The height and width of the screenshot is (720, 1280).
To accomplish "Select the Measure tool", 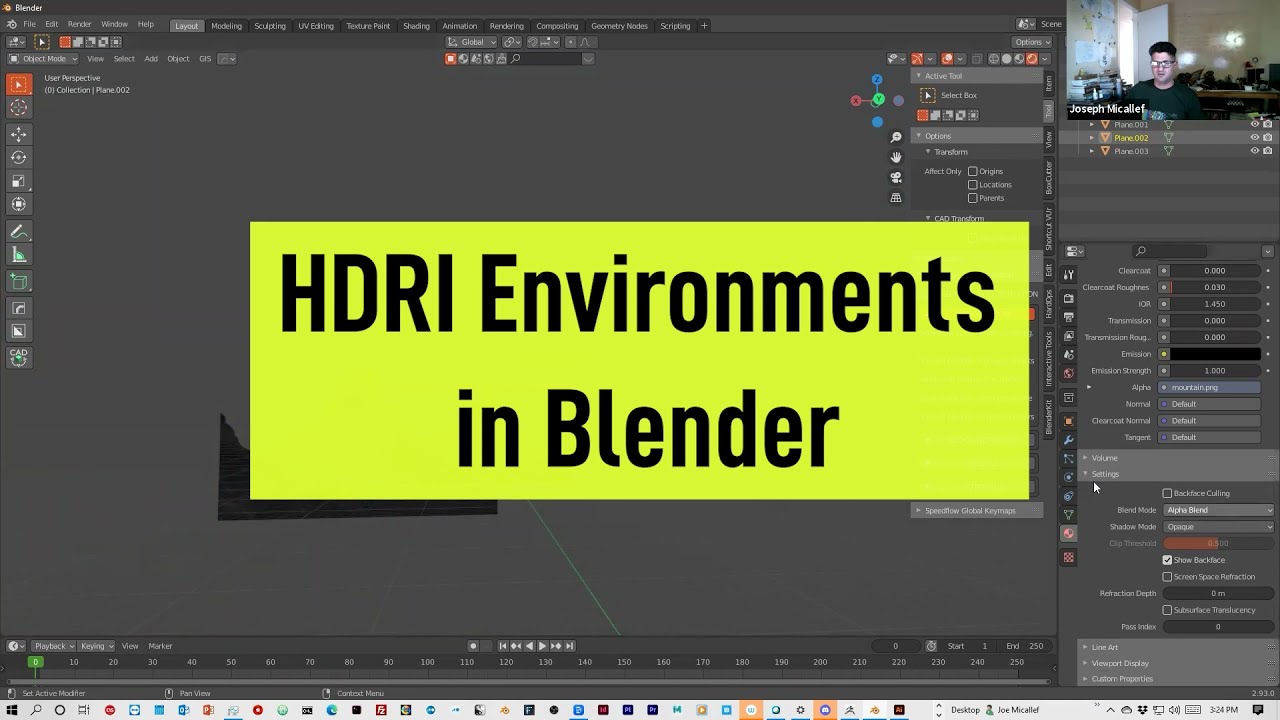I will pos(19,255).
